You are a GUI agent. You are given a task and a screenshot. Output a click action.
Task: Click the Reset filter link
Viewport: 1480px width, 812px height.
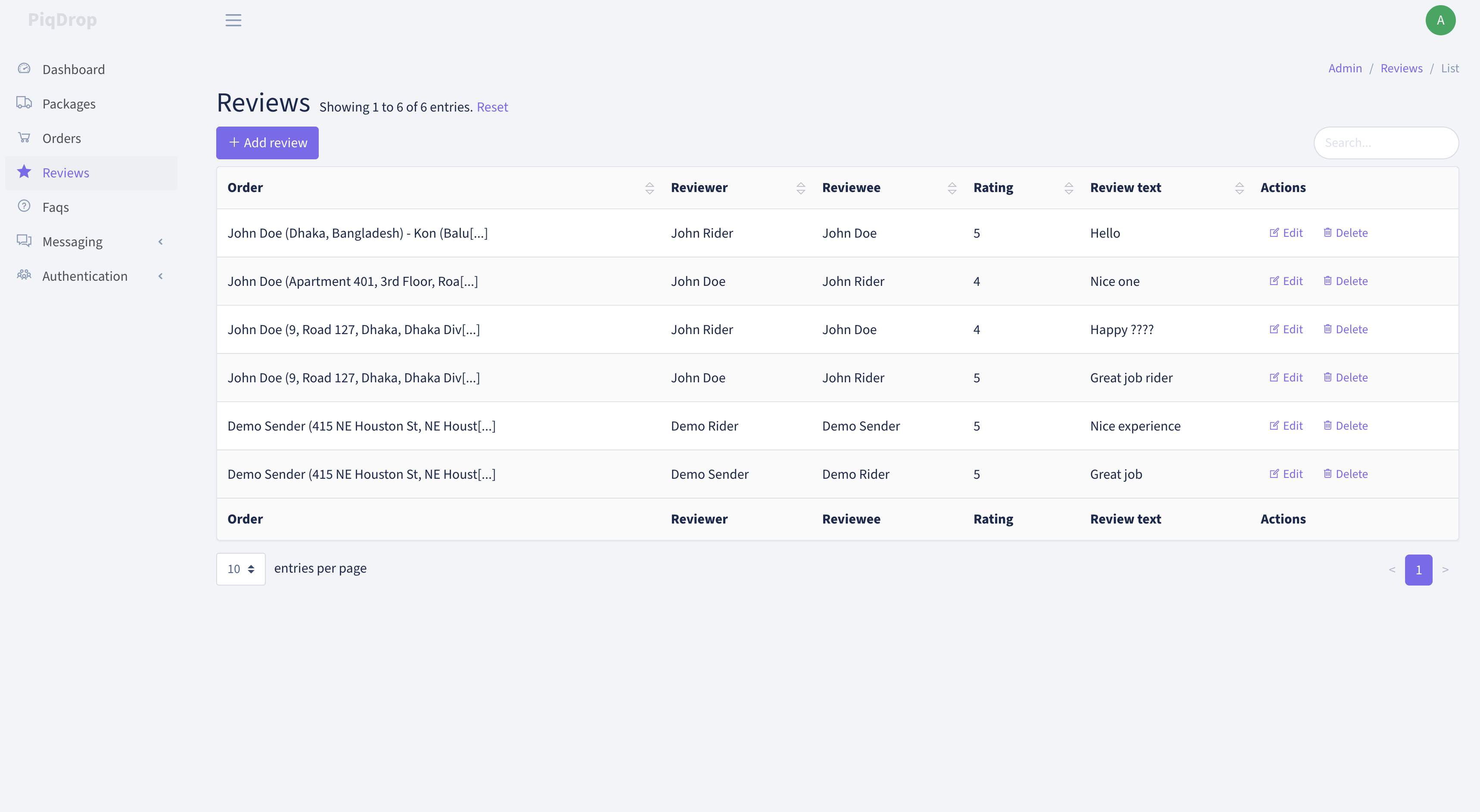click(x=492, y=107)
